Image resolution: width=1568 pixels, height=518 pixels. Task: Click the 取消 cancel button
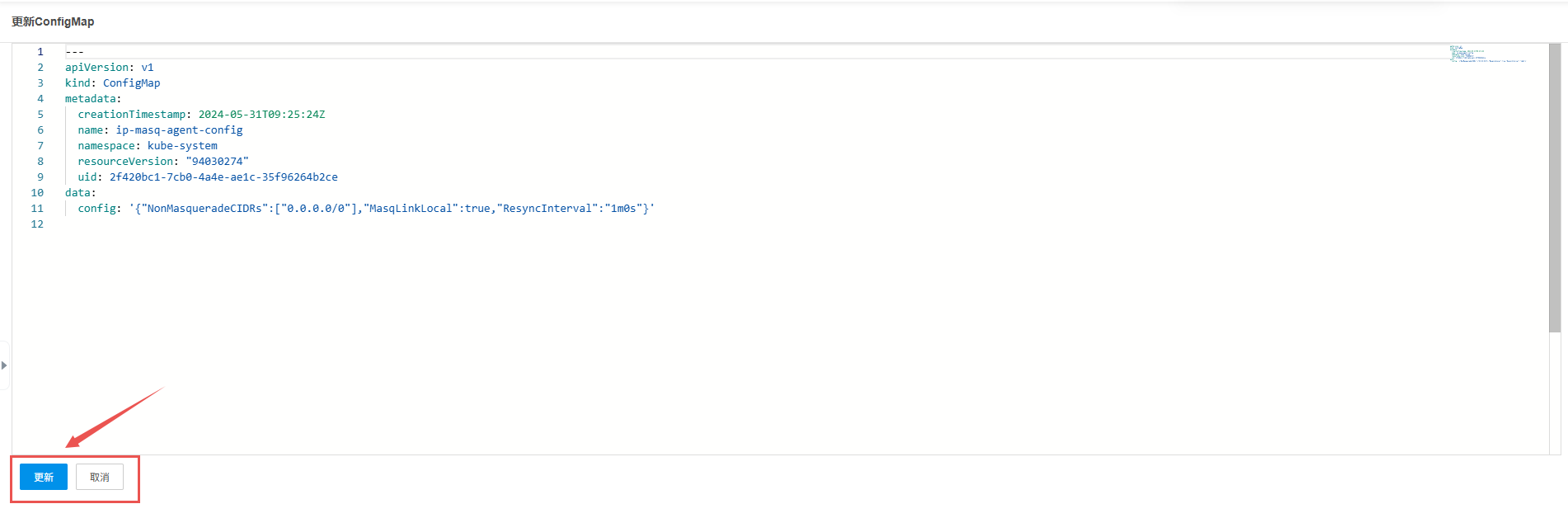(100, 477)
